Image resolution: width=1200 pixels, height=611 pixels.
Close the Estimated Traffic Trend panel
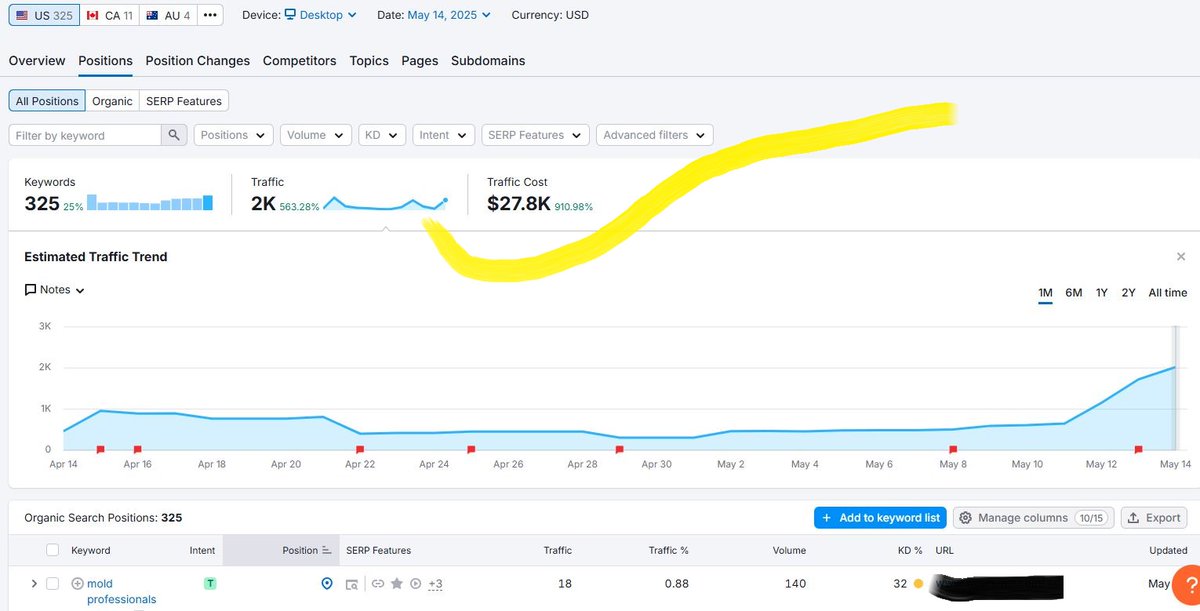(1180, 256)
